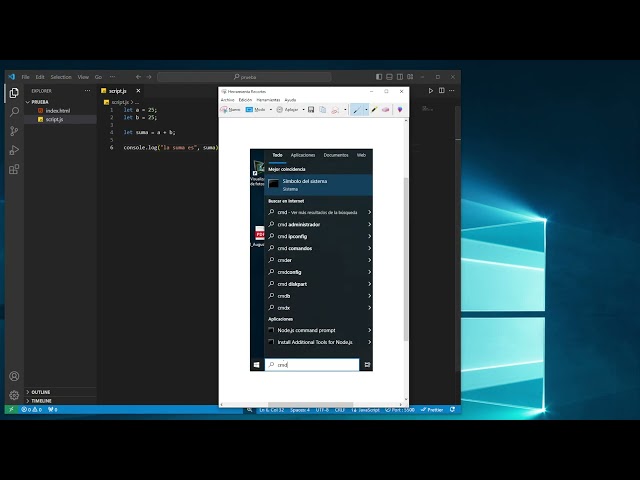Viewport: 640px width, 480px height.
Task: Click the Aplazar delay button
Action: (x=287, y=110)
